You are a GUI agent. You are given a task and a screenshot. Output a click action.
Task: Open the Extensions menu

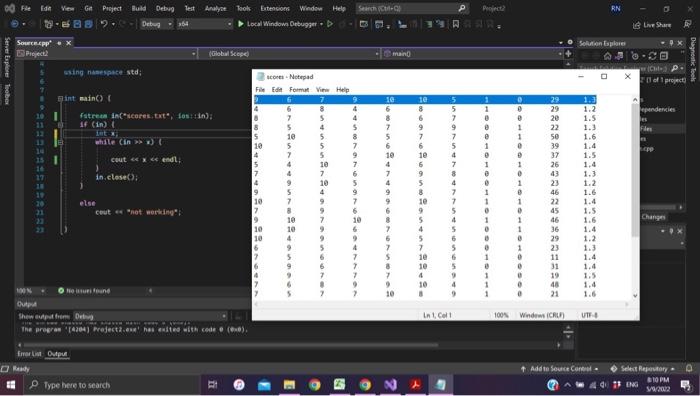point(275,8)
